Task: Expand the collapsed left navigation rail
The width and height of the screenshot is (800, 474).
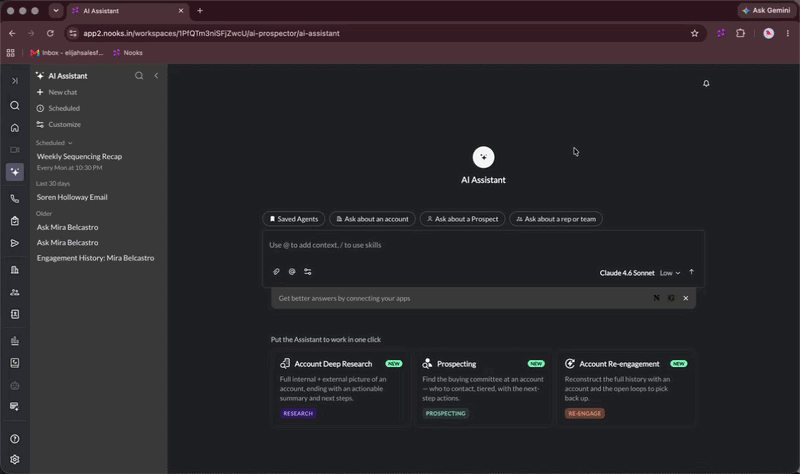Action: [15, 81]
